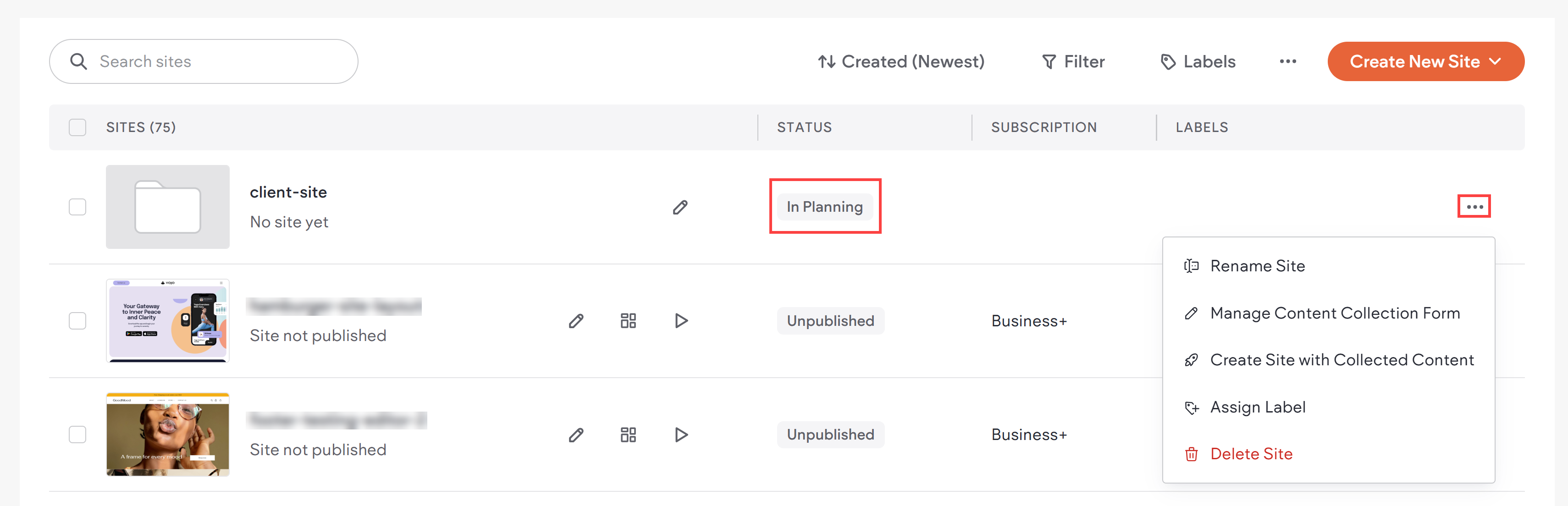Image resolution: width=1568 pixels, height=506 pixels.
Task: Open the dashboard grid icon for hamburger site
Action: coord(628,320)
